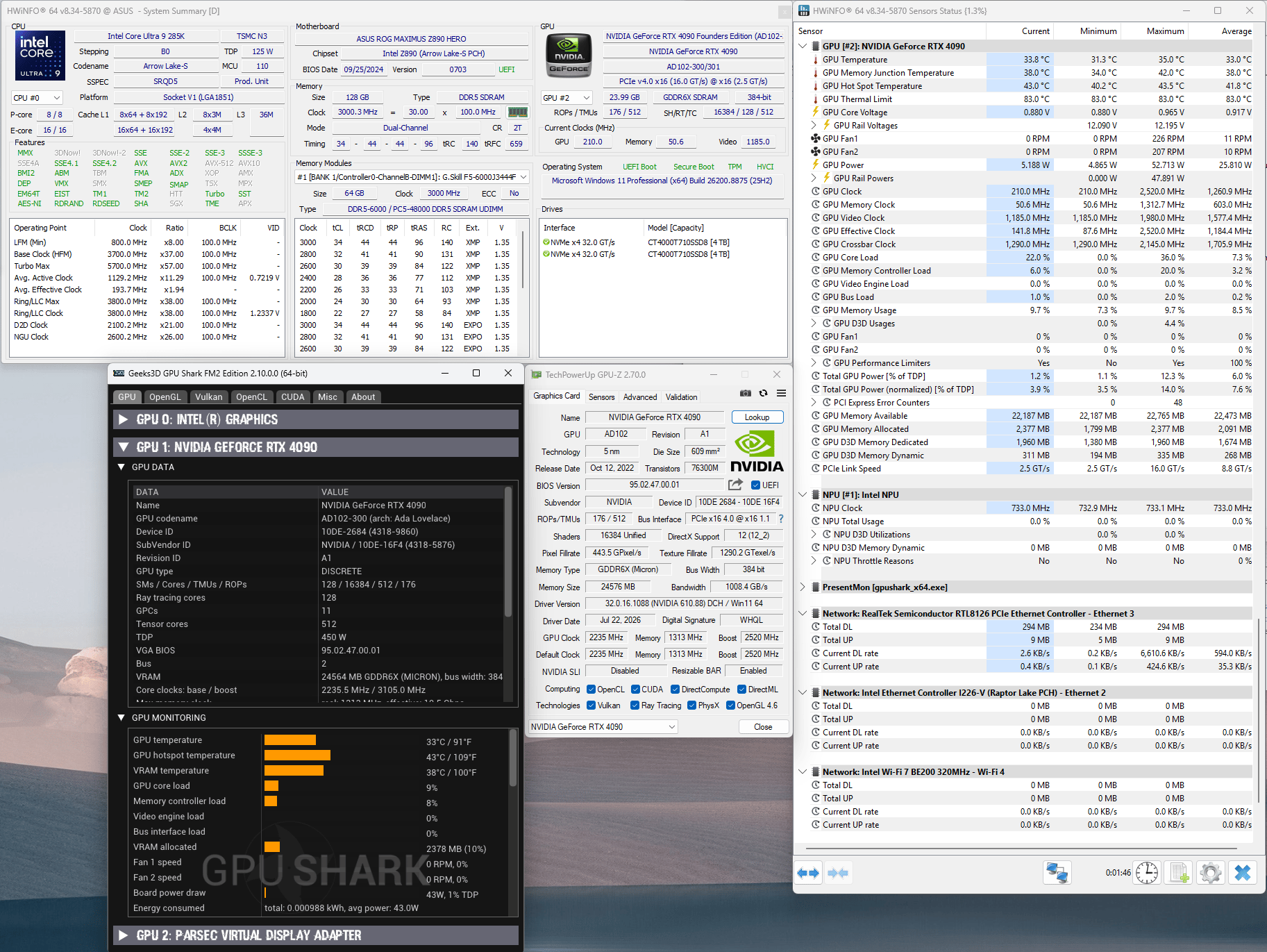This screenshot has height=952, width=1267.
Task: Click the NVIDIA GeForce logo in System Summary
Action: [x=569, y=55]
